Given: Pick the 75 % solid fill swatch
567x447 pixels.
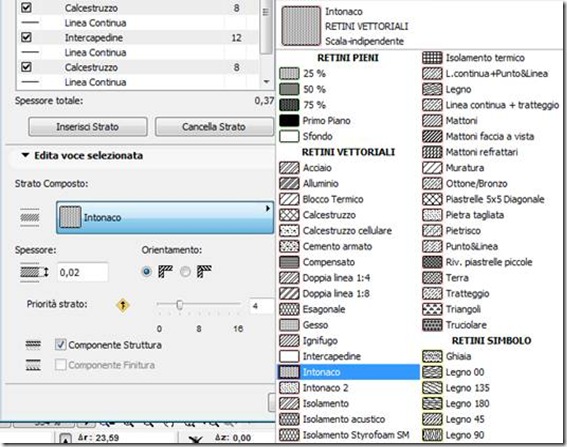Looking at the screenshot, I should click(289, 105).
